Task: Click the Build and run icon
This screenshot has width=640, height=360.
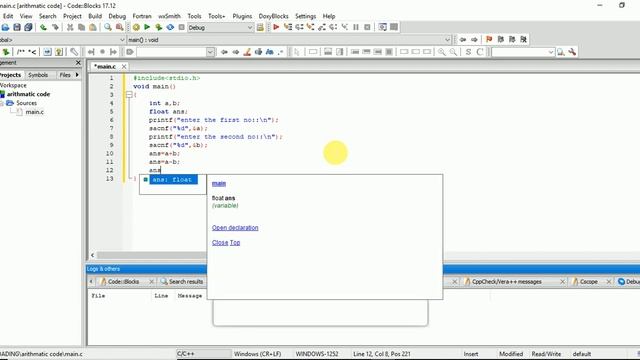Action: tap(158, 27)
